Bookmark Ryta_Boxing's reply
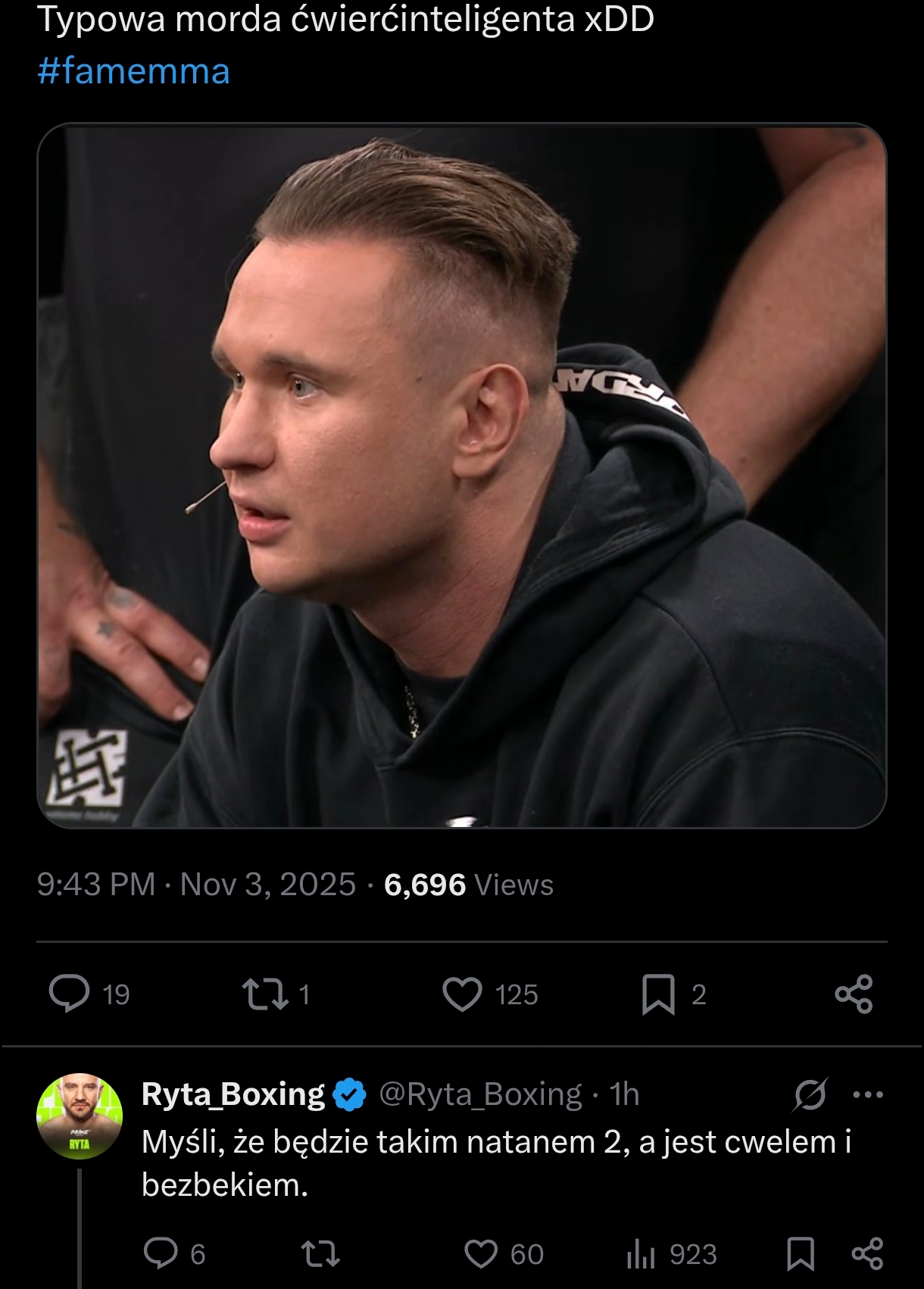This screenshot has height=1289, width=924. [x=801, y=1253]
